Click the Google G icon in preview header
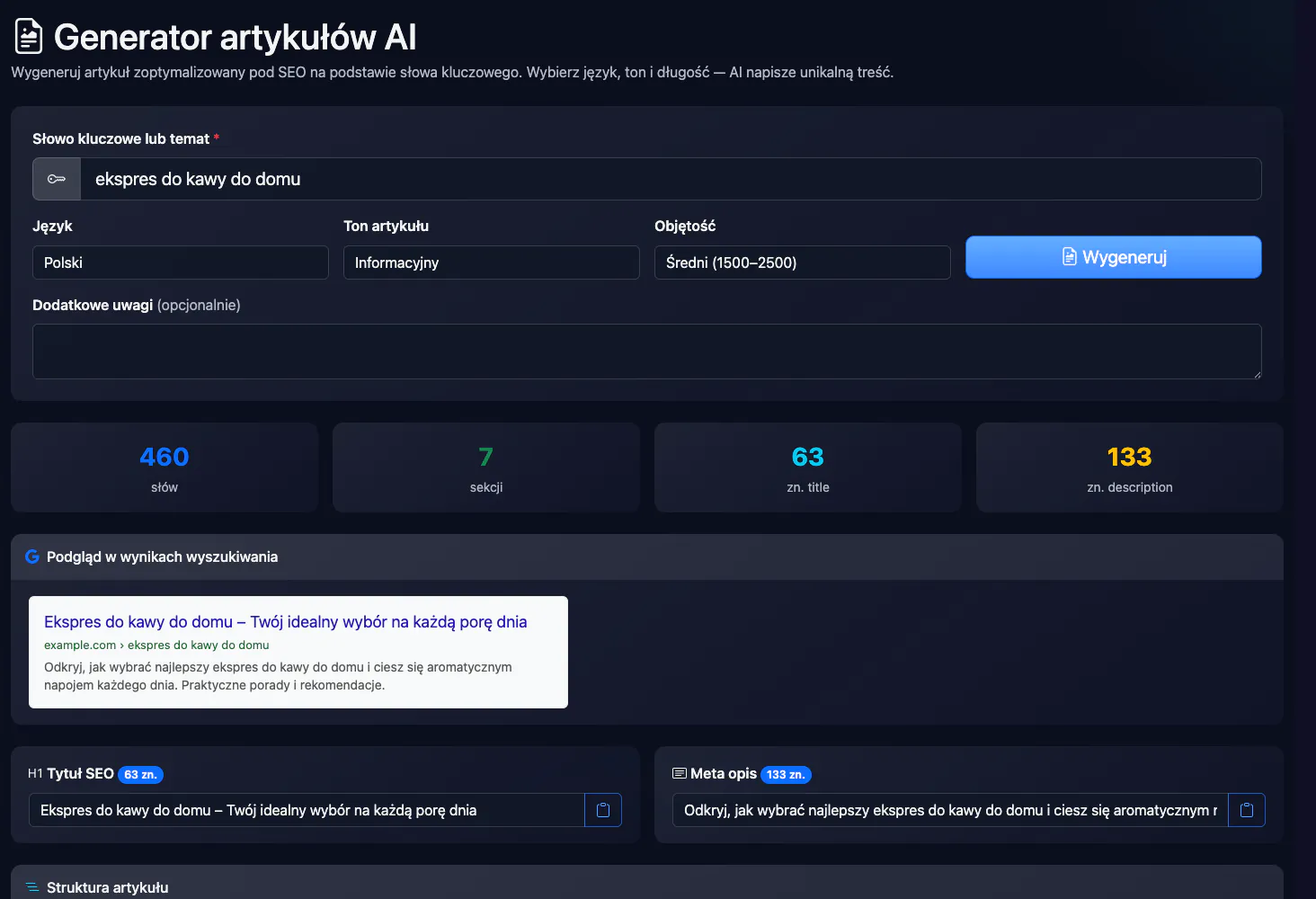1316x899 pixels. (32, 556)
